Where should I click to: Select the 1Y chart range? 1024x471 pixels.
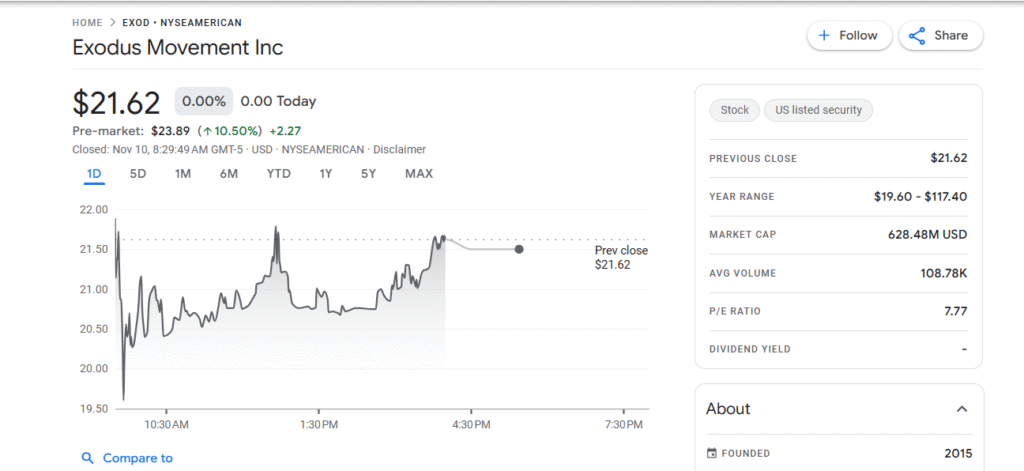click(x=326, y=174)
